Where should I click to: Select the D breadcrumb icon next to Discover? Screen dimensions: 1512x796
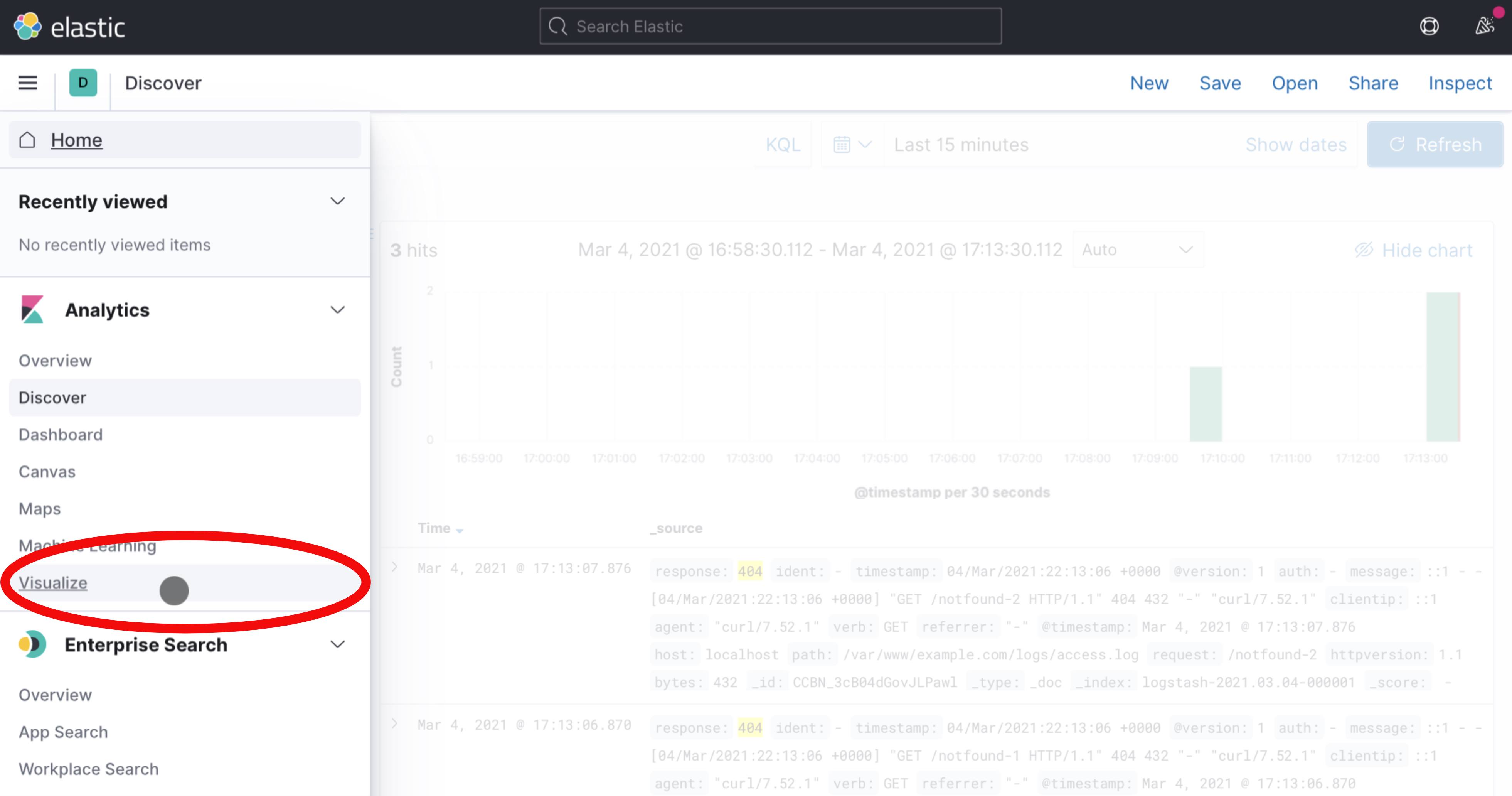tap(82, 83)
